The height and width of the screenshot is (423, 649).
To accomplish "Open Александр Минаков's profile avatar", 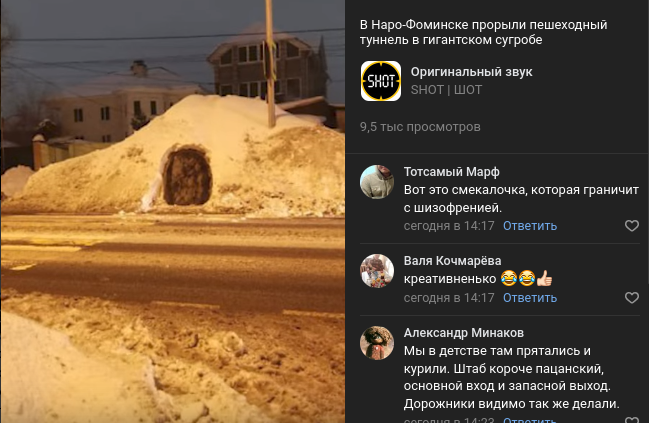I will (377, 343).
